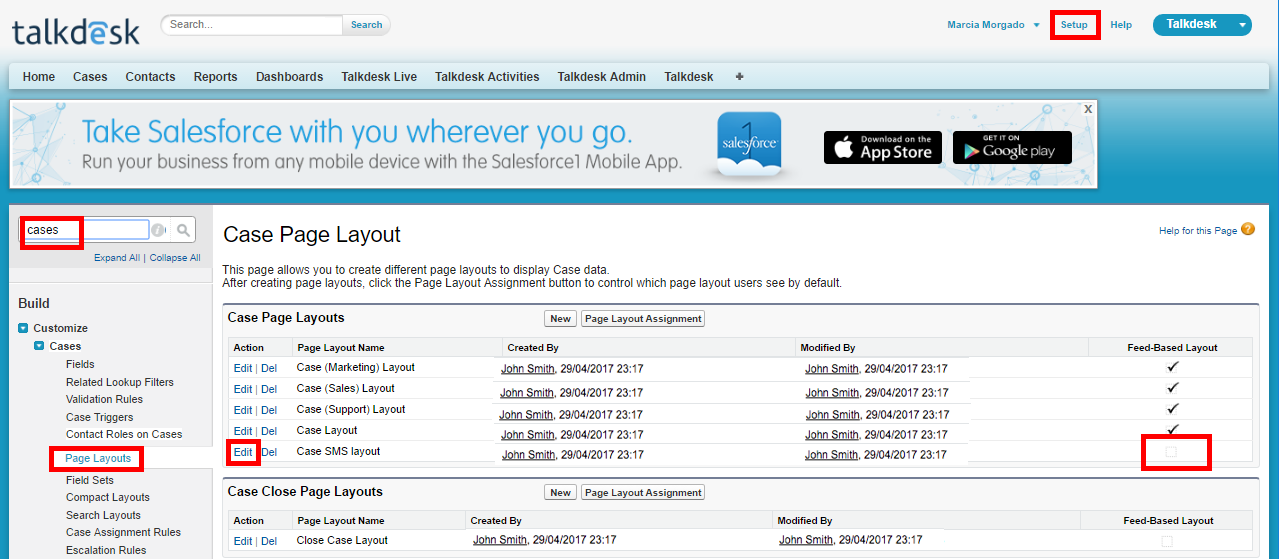Screen dimensions: 1279x559
Task: Click the top Search button
Action: (366, 25)
